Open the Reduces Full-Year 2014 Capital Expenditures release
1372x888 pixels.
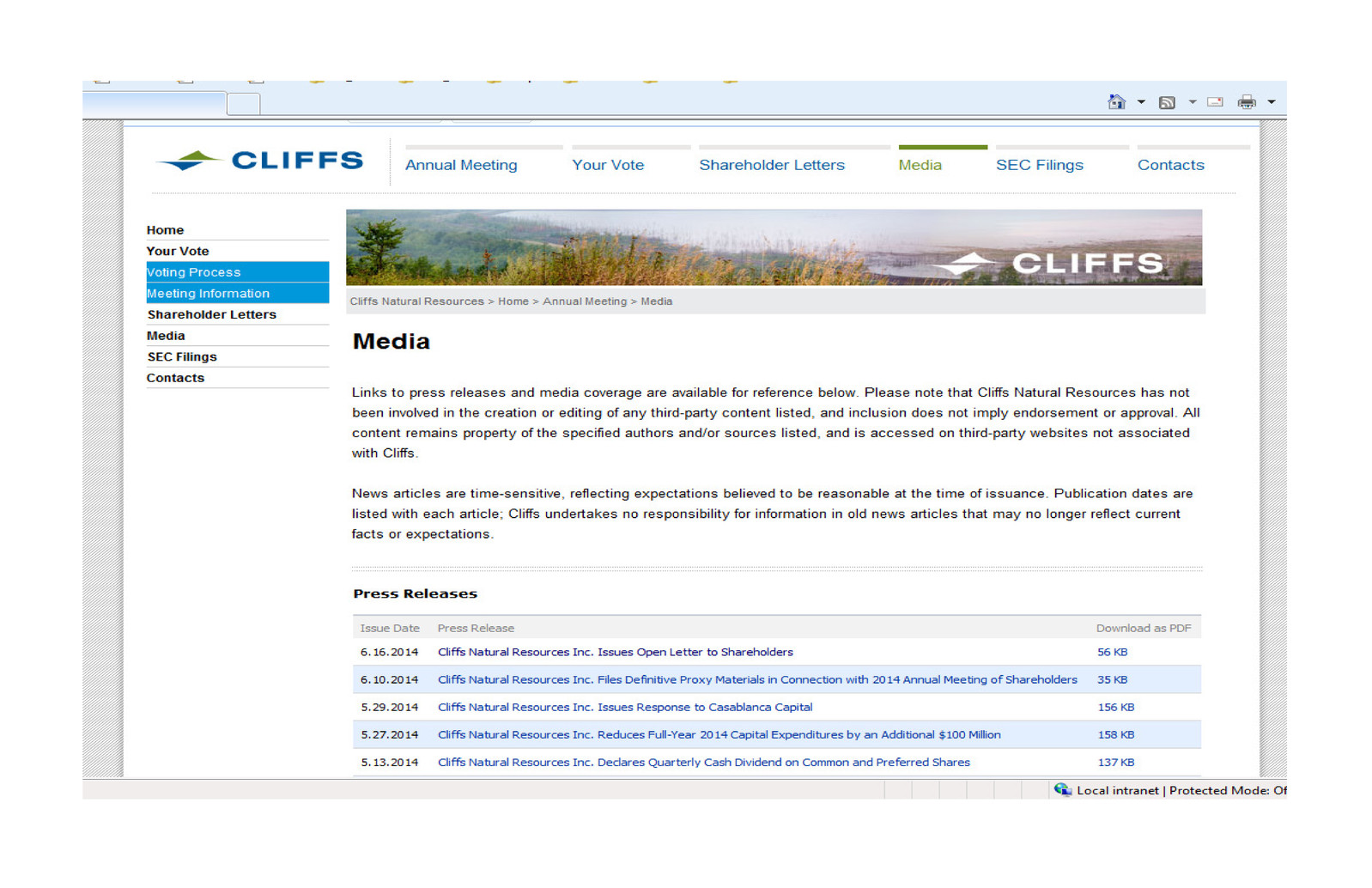coord(719,734)
